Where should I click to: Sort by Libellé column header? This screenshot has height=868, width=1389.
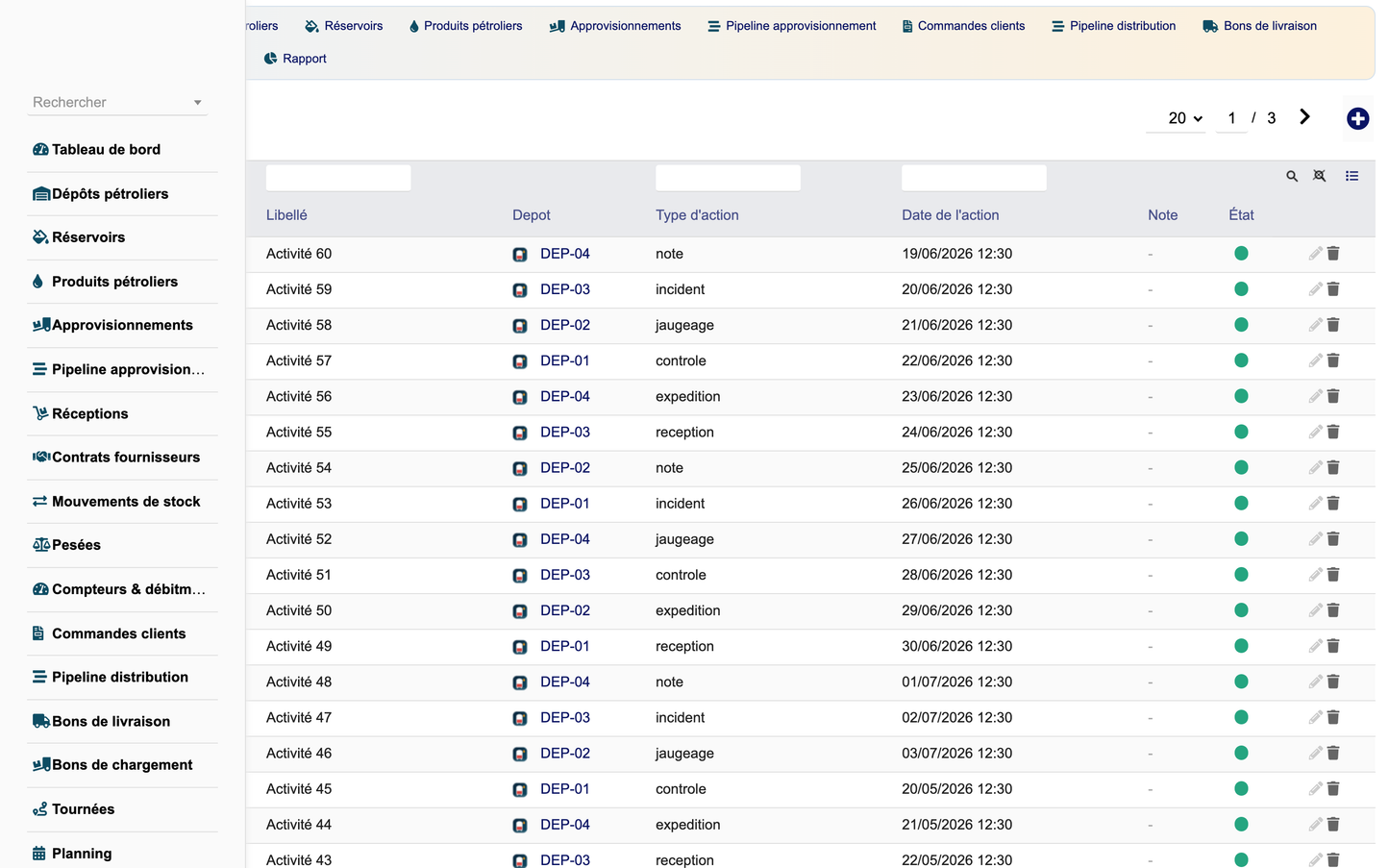286,215
